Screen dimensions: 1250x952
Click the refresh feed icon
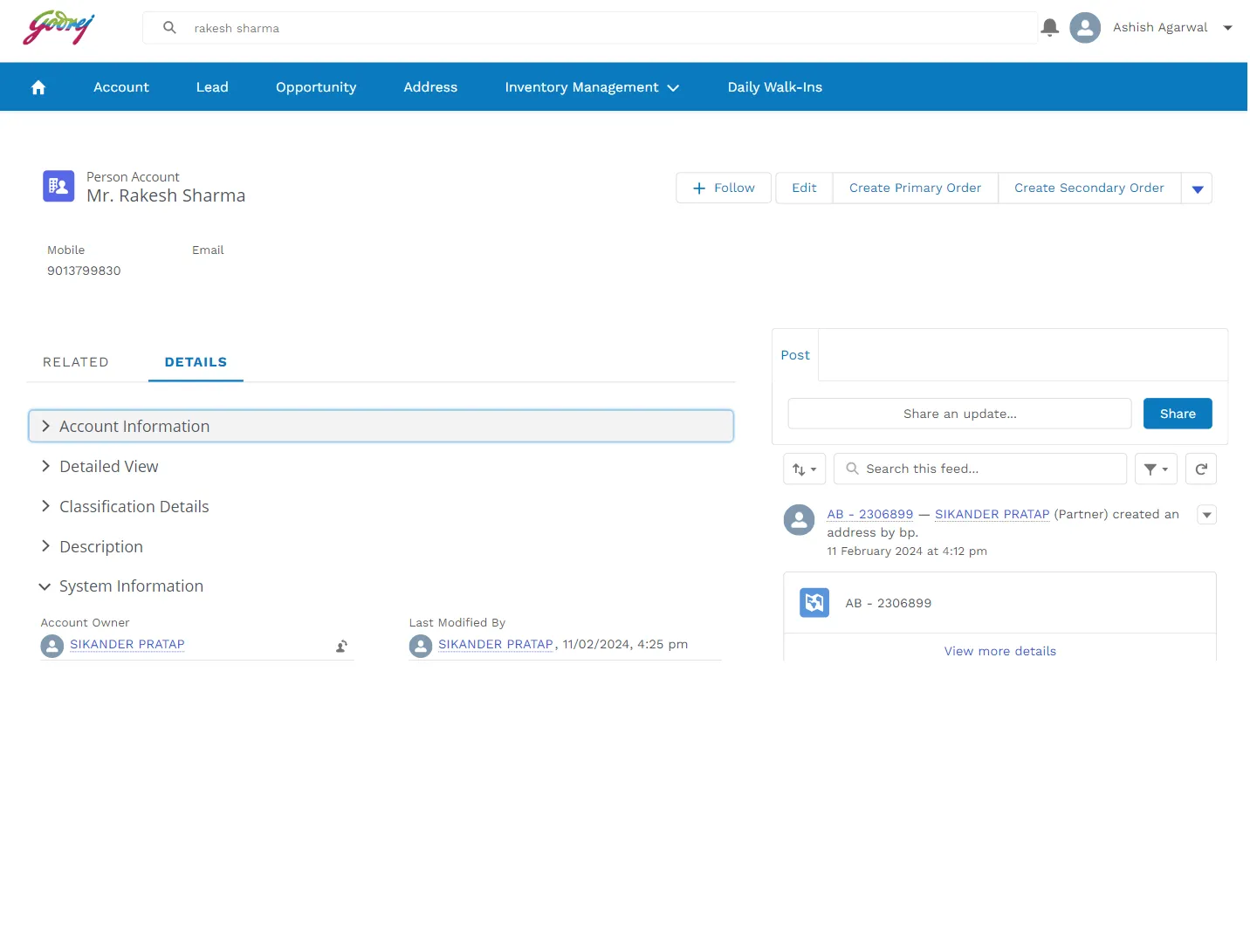click(x=1201, y=469)
